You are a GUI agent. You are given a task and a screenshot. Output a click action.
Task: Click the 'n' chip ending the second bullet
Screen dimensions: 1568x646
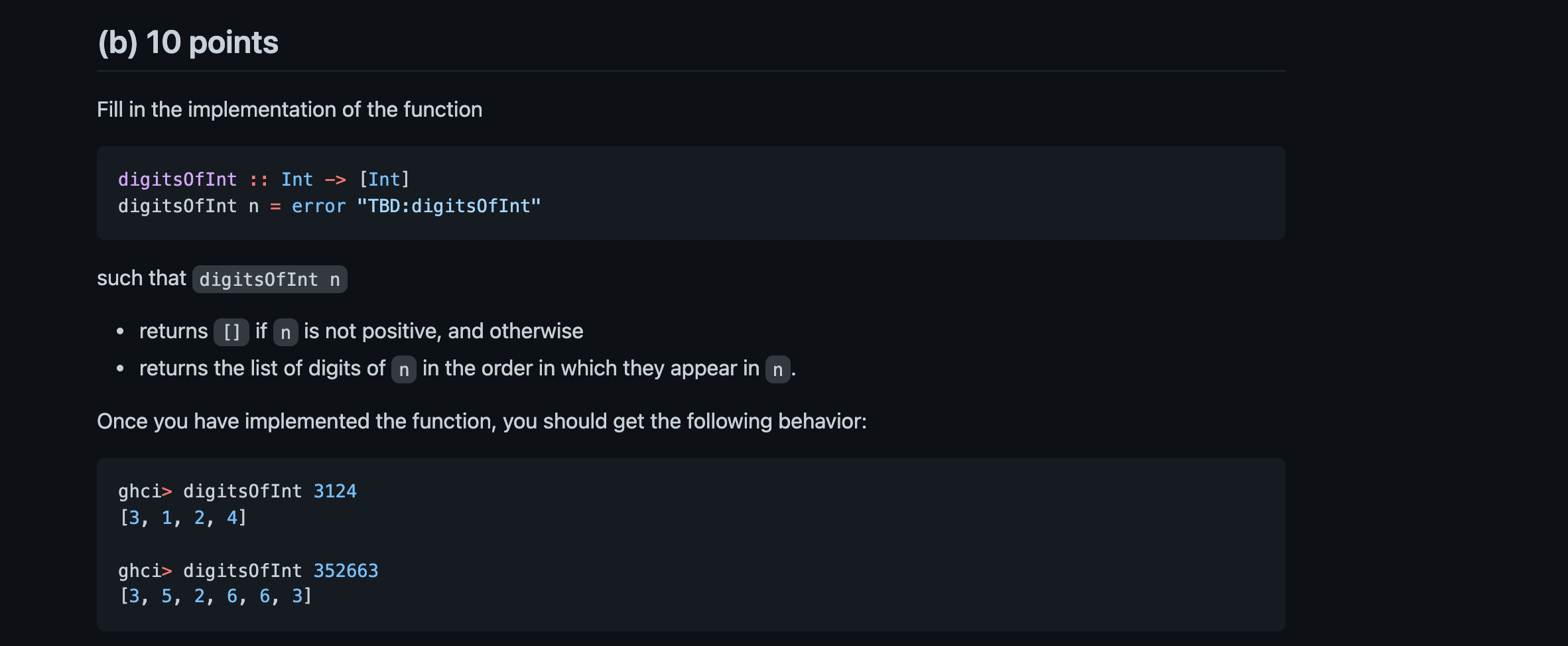(778, 369)
